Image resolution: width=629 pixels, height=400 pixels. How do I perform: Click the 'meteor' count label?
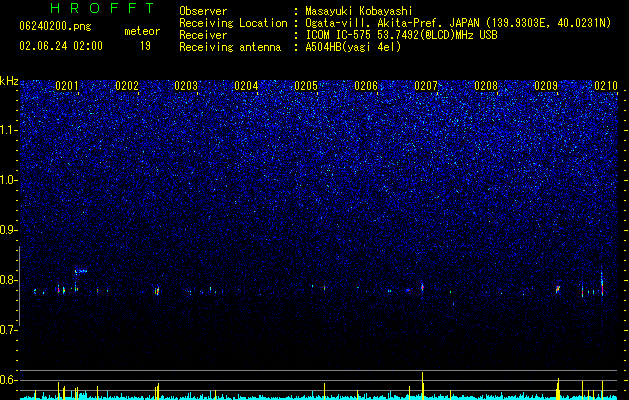coord(142,31)
